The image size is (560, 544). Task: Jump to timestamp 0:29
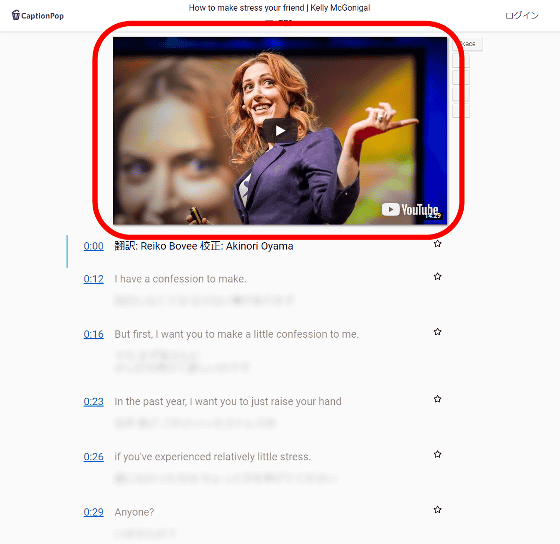(x=94, y=512)
